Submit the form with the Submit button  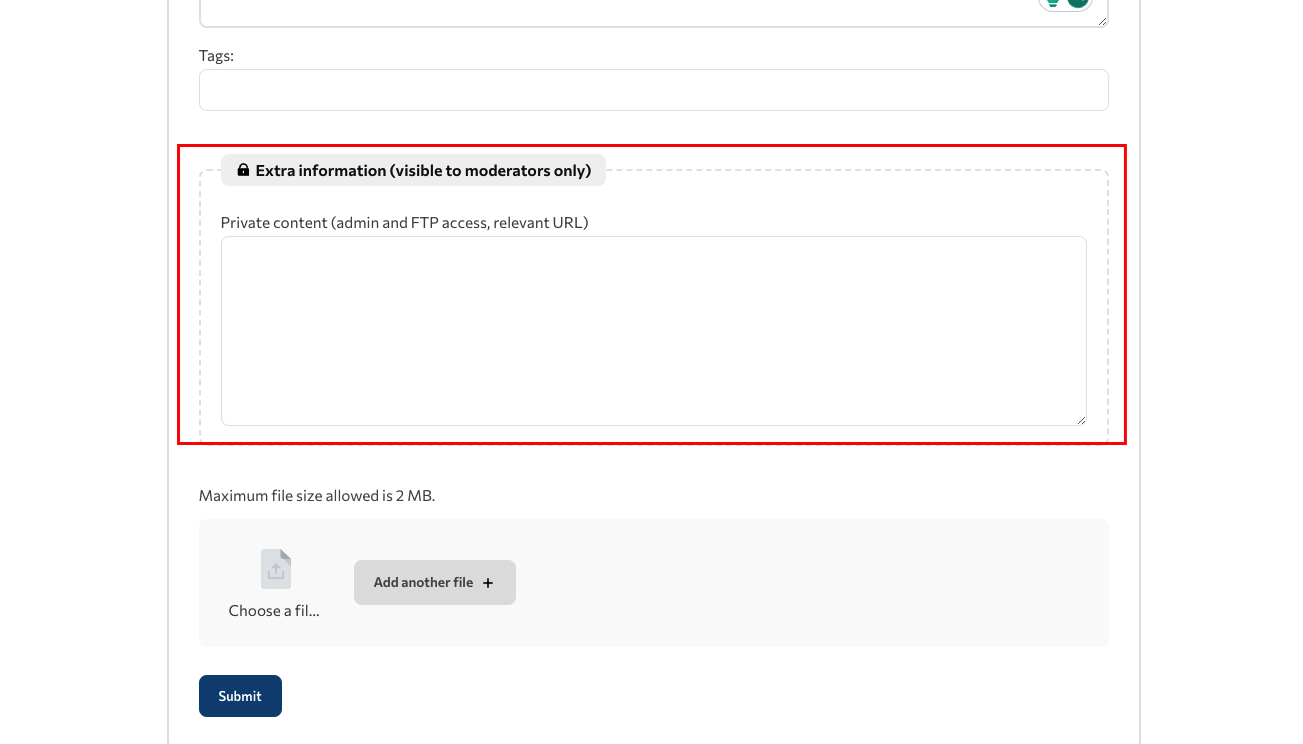[240, 696]
